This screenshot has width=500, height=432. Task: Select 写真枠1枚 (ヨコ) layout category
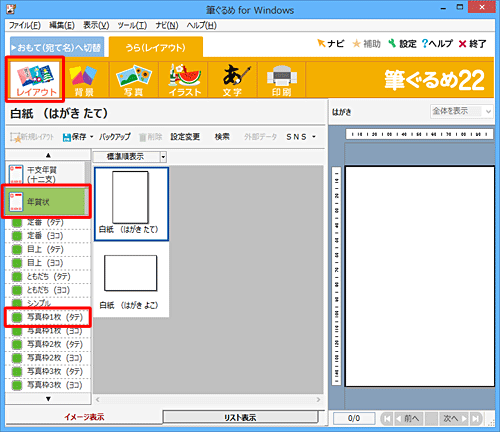click(x=48, y=331)
